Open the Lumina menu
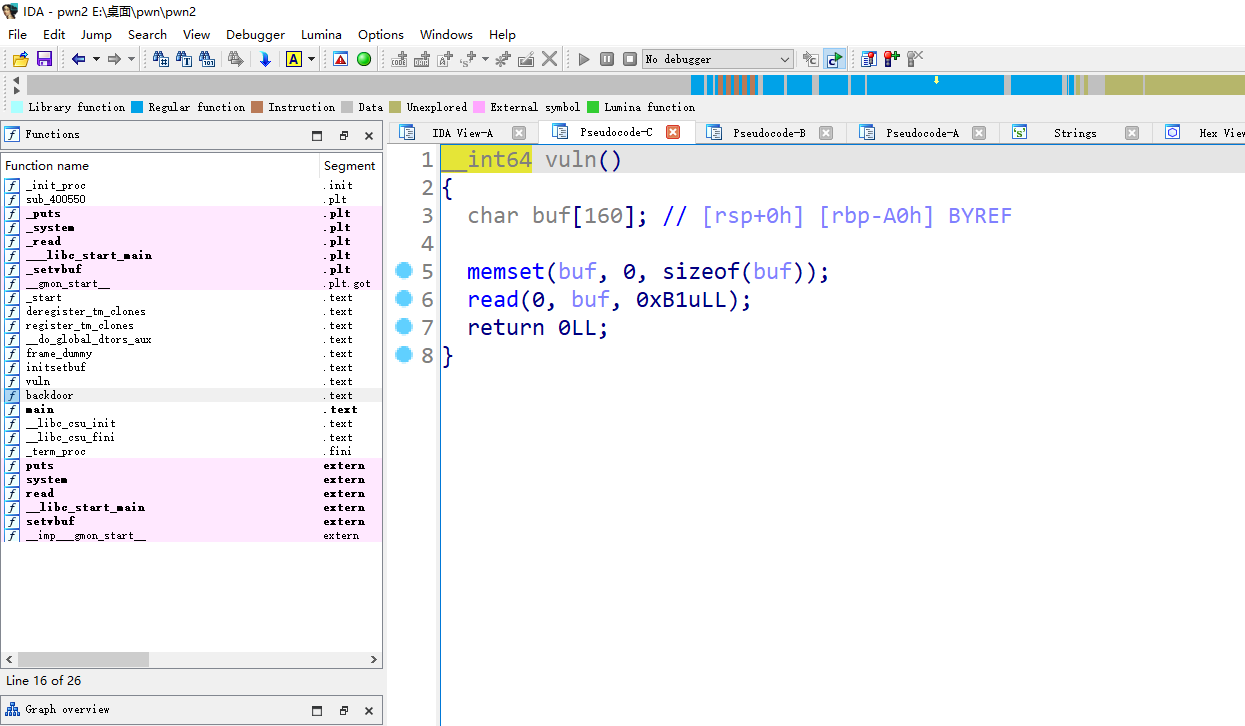Image resolution: width=1245 pixels, height=726 pixels. (x=321, y=34)
